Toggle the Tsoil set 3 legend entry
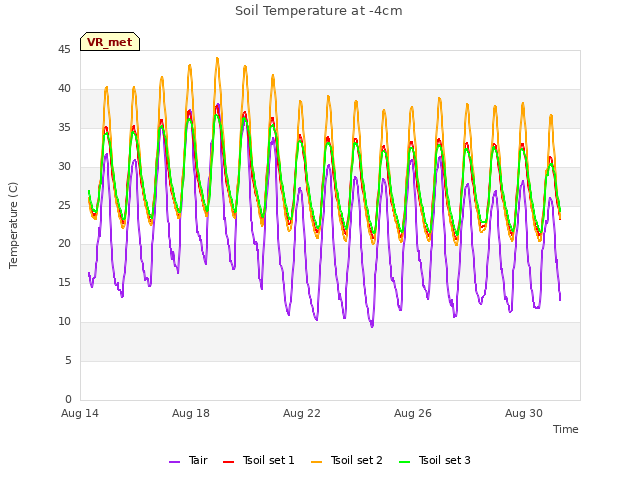The height and width of the screenshot is (480, 640). (x=435, y=460)
